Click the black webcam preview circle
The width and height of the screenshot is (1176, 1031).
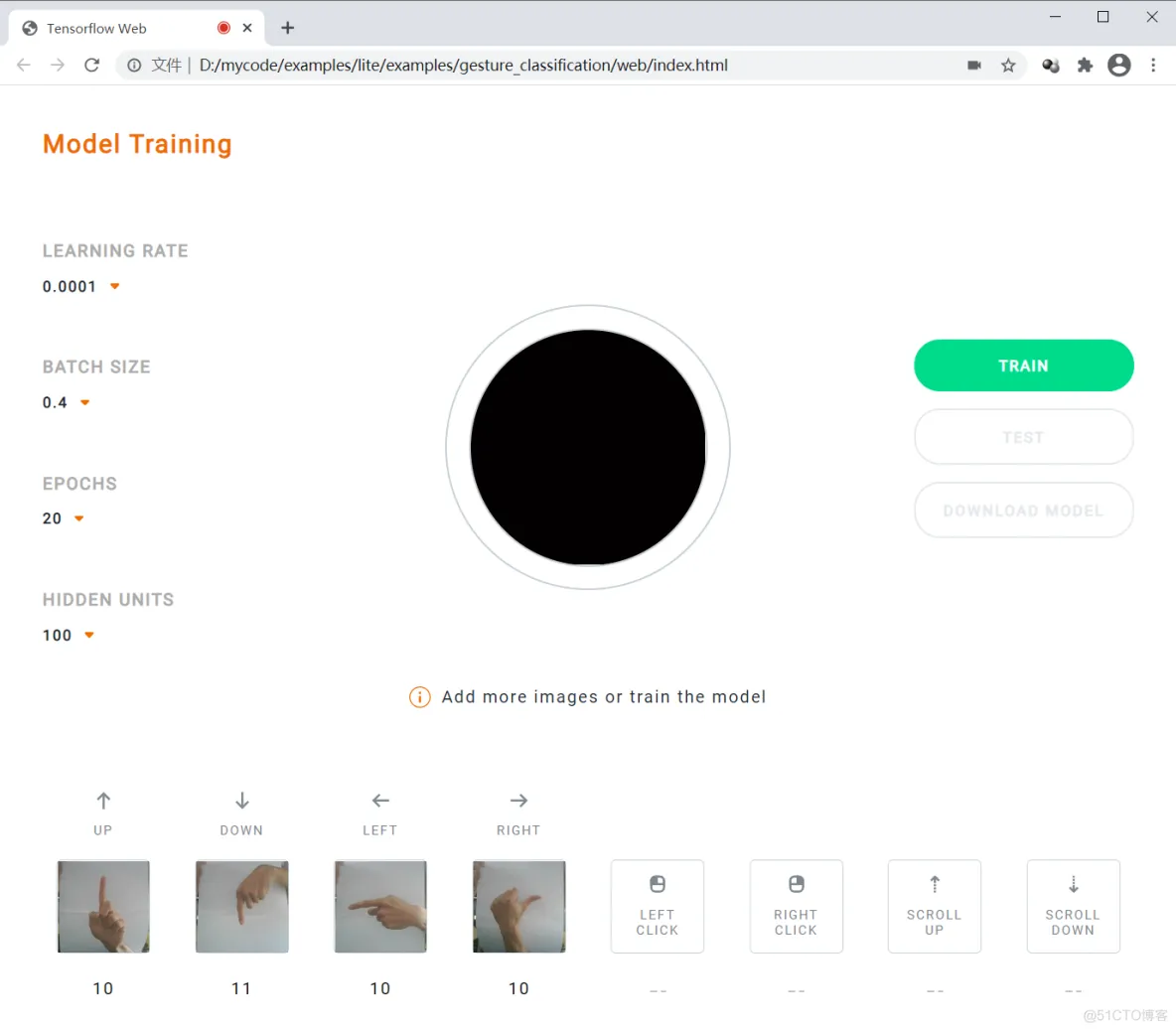tap(588, 447)
